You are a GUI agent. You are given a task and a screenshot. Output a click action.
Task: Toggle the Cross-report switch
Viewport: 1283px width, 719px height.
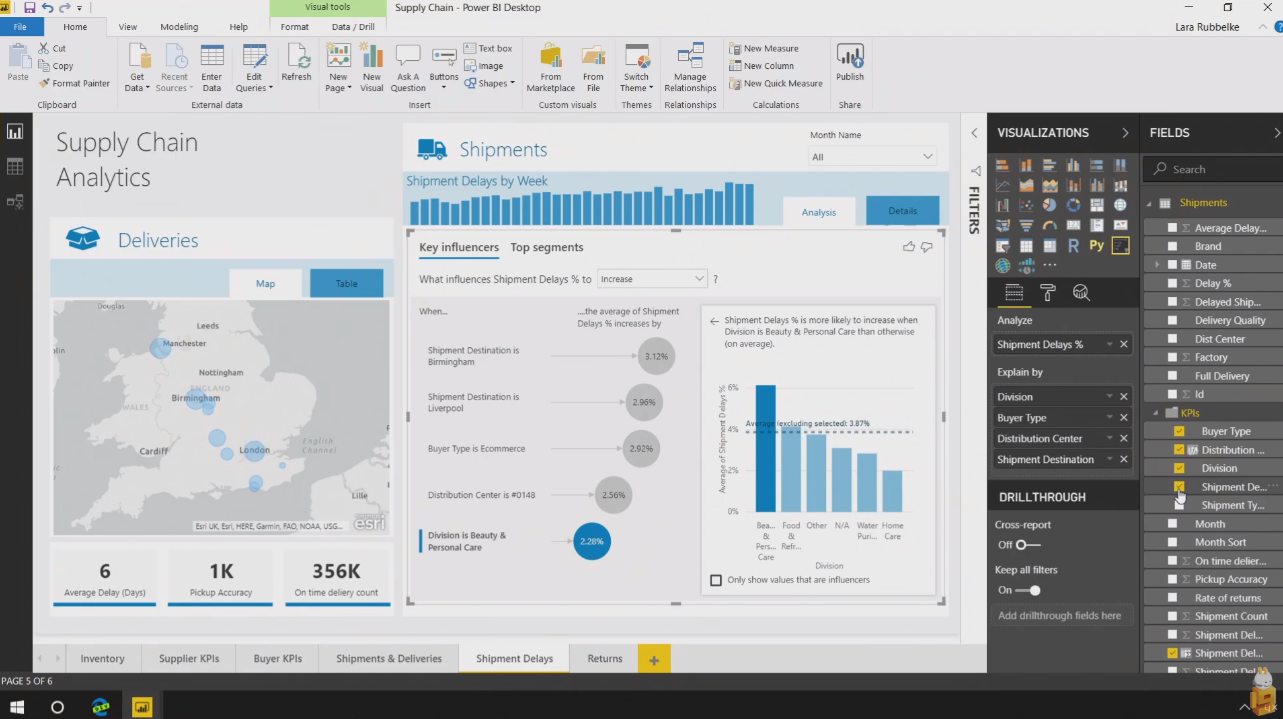pos(1027,545)
